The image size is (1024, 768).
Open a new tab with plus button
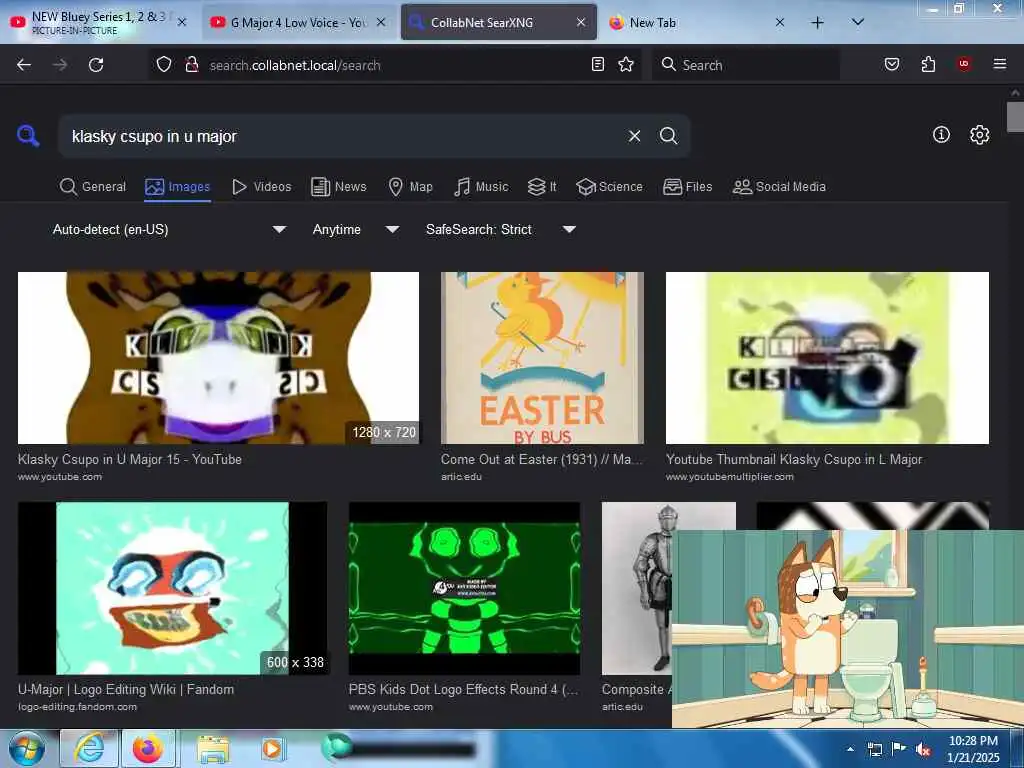tap(817, 22)
